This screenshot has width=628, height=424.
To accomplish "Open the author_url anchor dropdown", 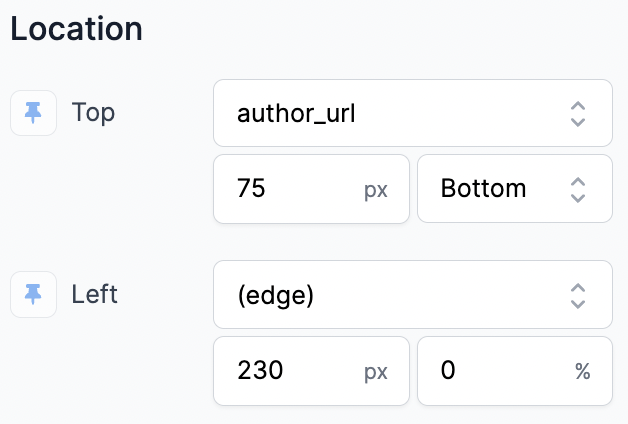I will pyautogui.click(x=413, y=113).
